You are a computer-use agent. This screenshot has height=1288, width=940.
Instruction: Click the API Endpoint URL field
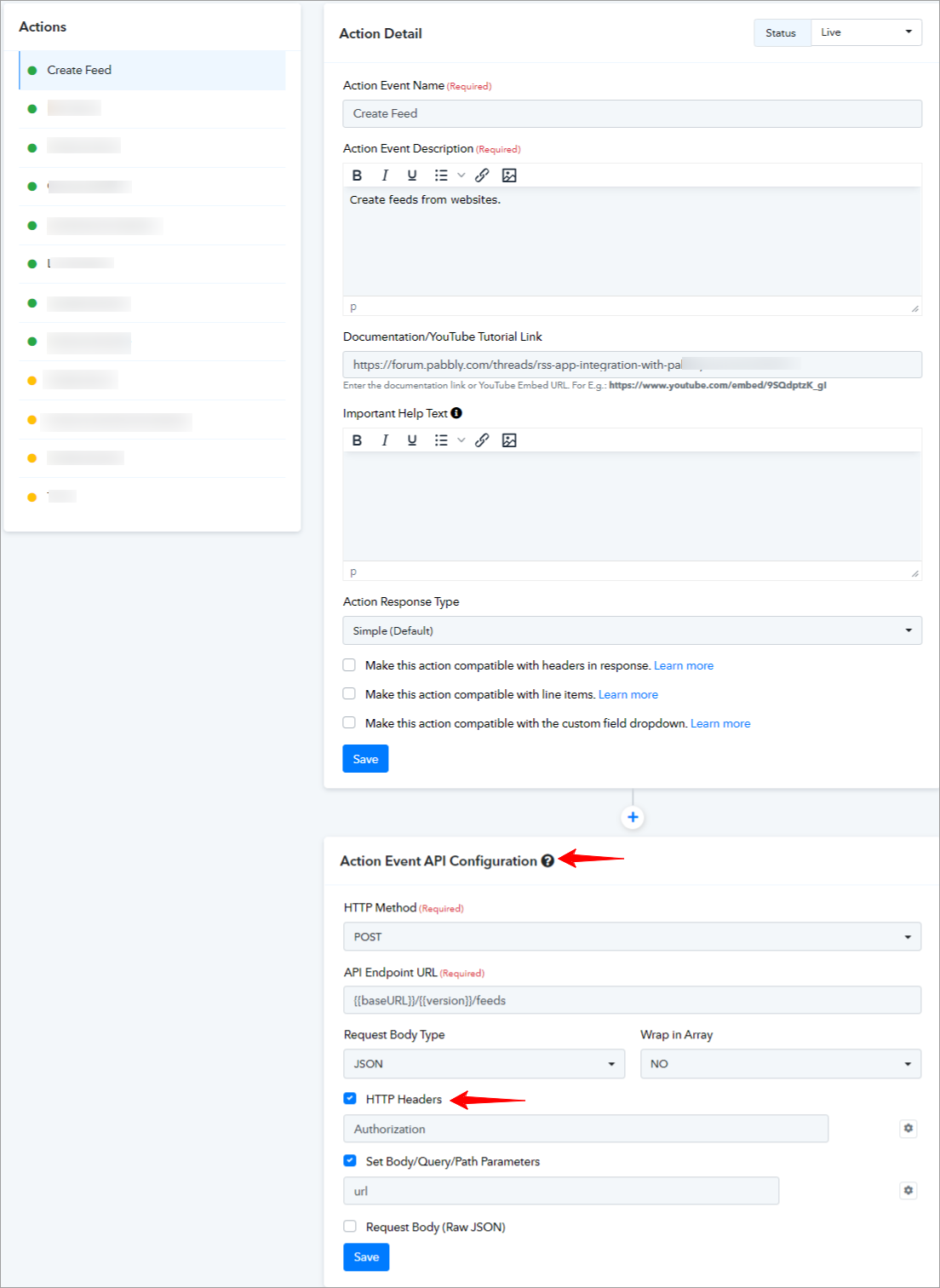pyautogui.click(x=633, y=1000)
